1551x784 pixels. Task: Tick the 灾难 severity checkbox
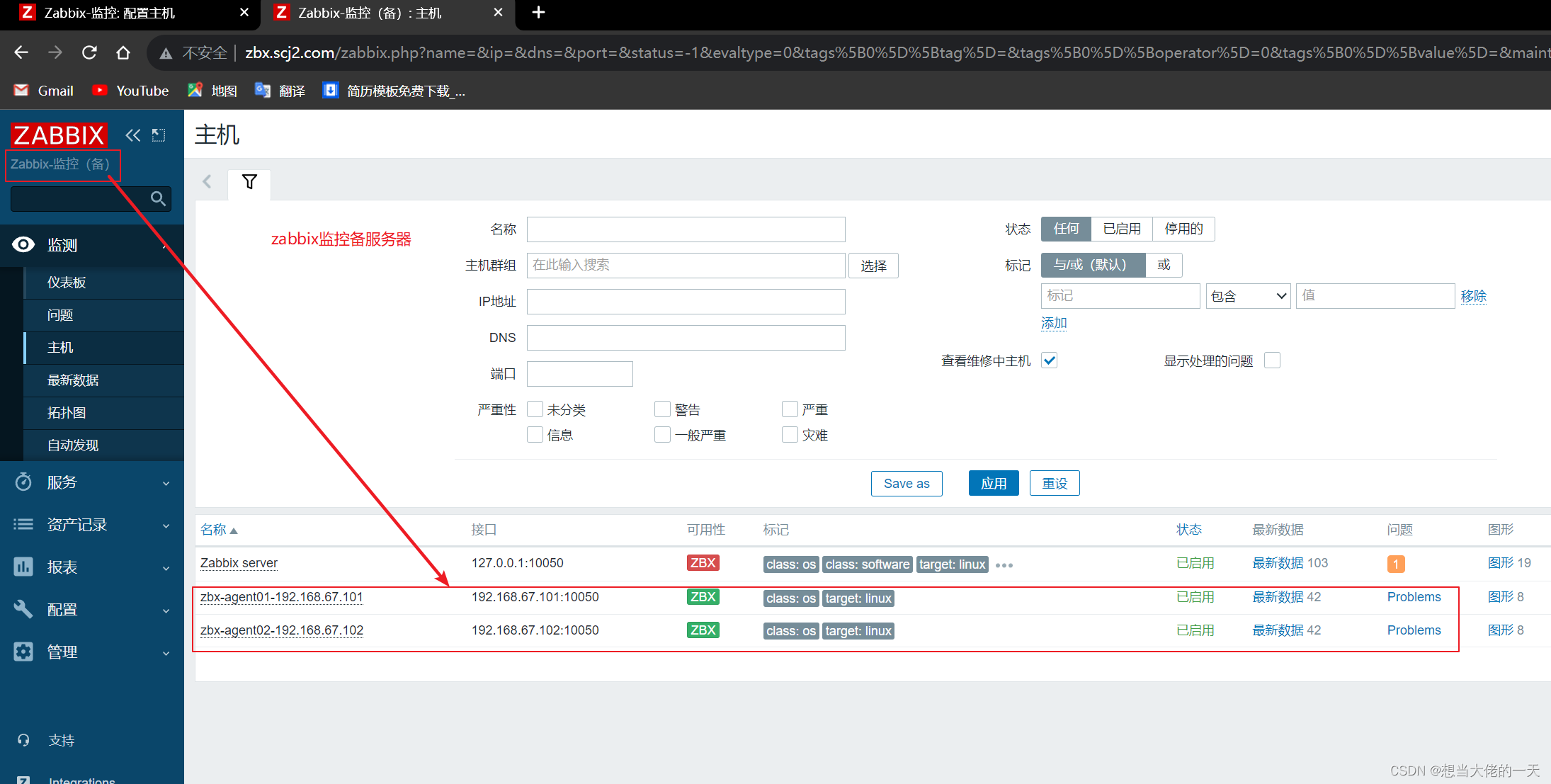click(790, 434)
